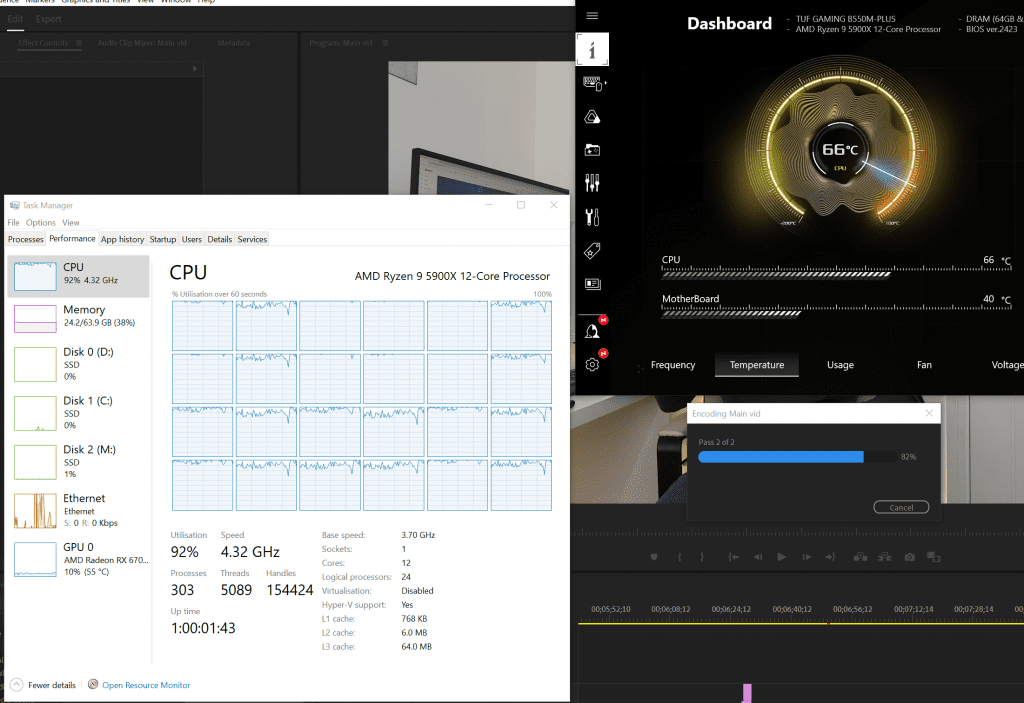Screen dimensions: 1024x703
Task: Play the Program monitor preview
Action: (782, 557)
